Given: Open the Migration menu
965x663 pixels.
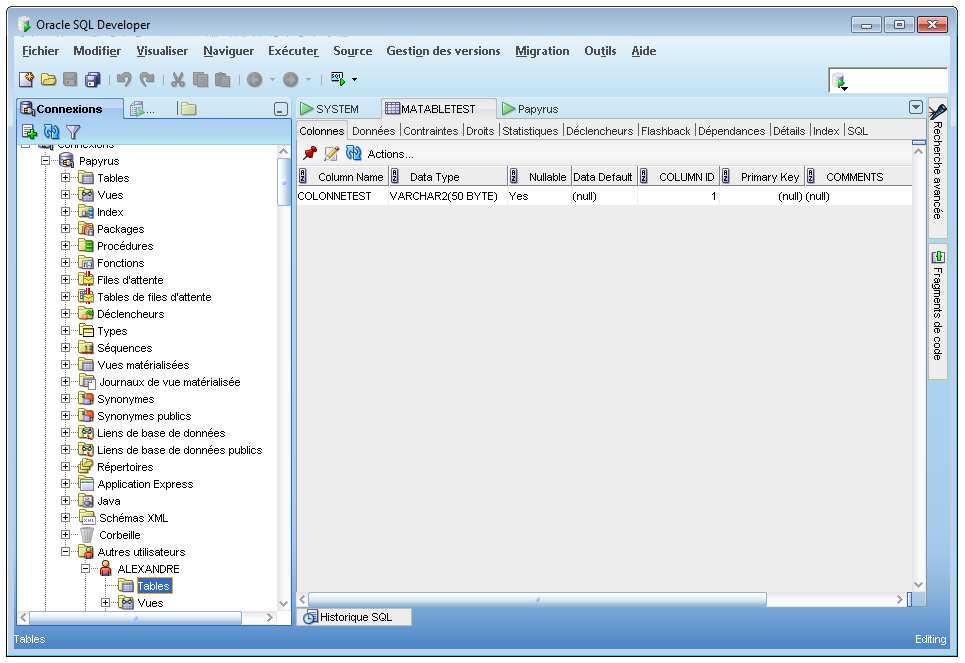Looking at the screenshot, I should 542,51.
